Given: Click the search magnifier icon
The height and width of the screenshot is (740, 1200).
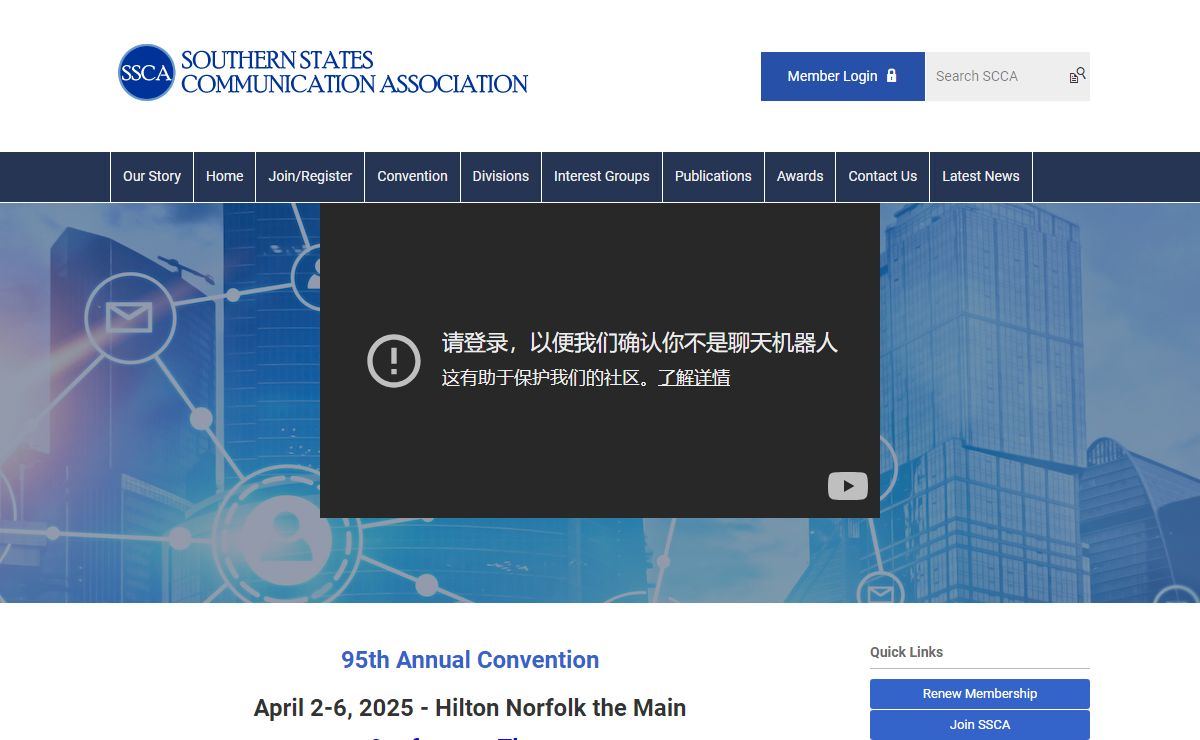Looking at the screenshot, I should coord(1077,76).
